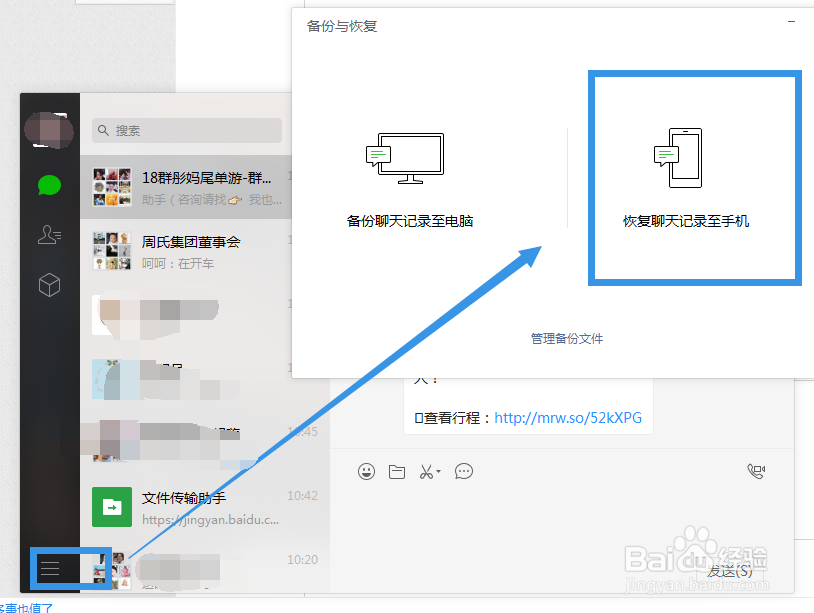
Task: Start a video call with the camera icon
Action: 757,470
